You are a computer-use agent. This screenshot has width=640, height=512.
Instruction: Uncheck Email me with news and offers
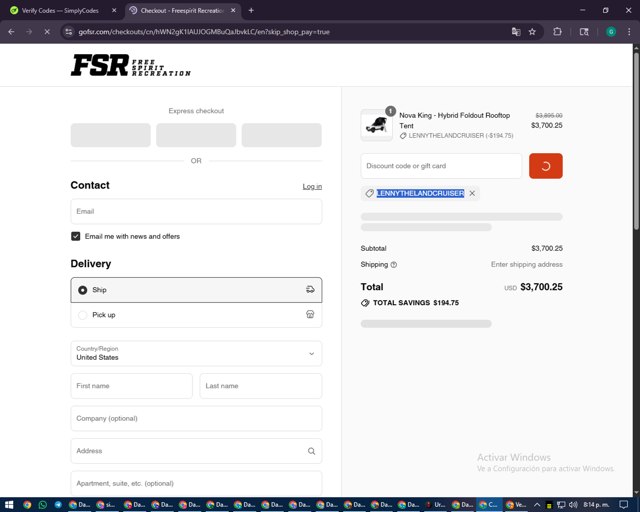[x=76, y=236]
